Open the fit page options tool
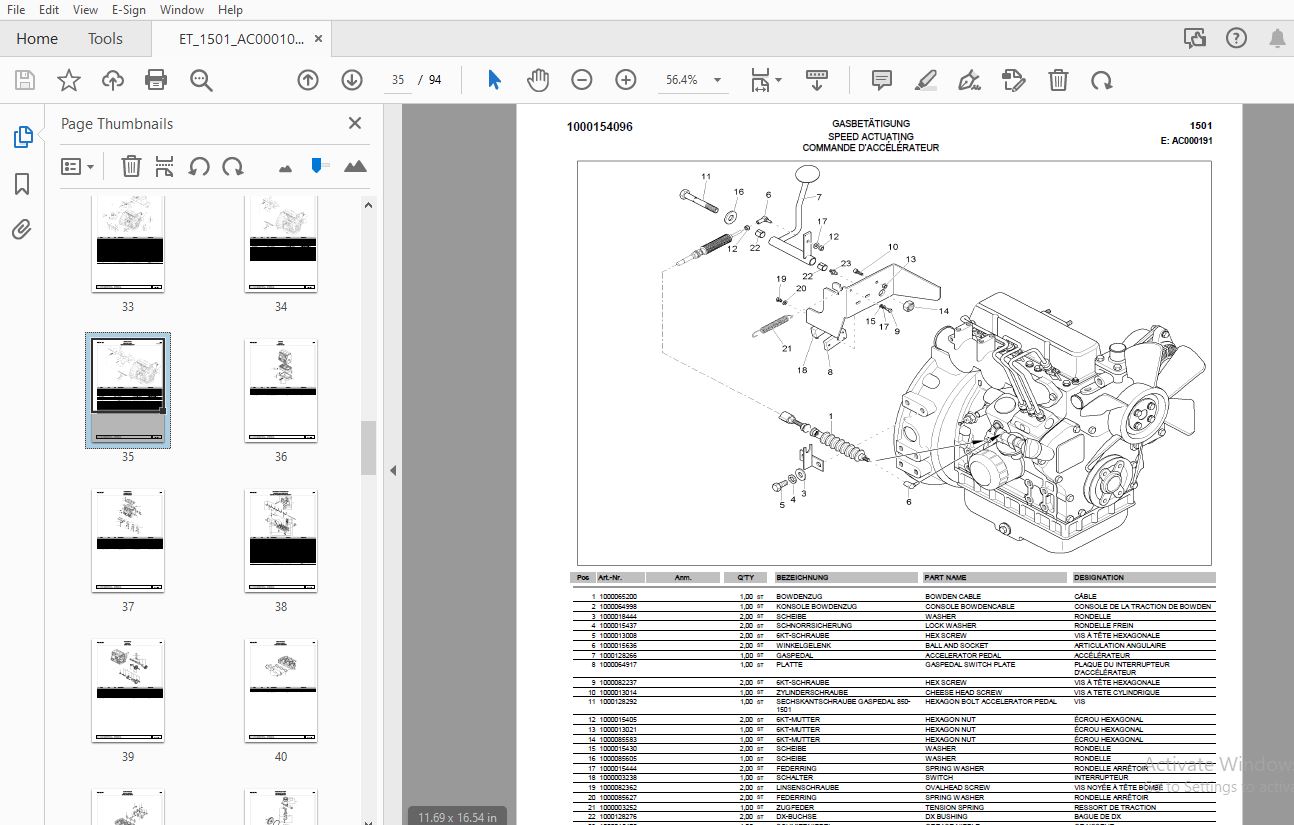1294x825 pixels. click(x=766, y=80)
